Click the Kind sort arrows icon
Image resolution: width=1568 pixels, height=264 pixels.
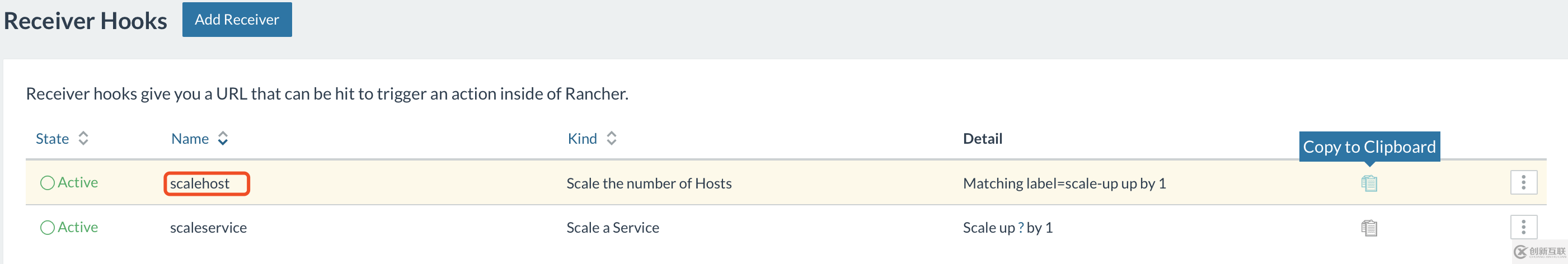pos(612,139)
